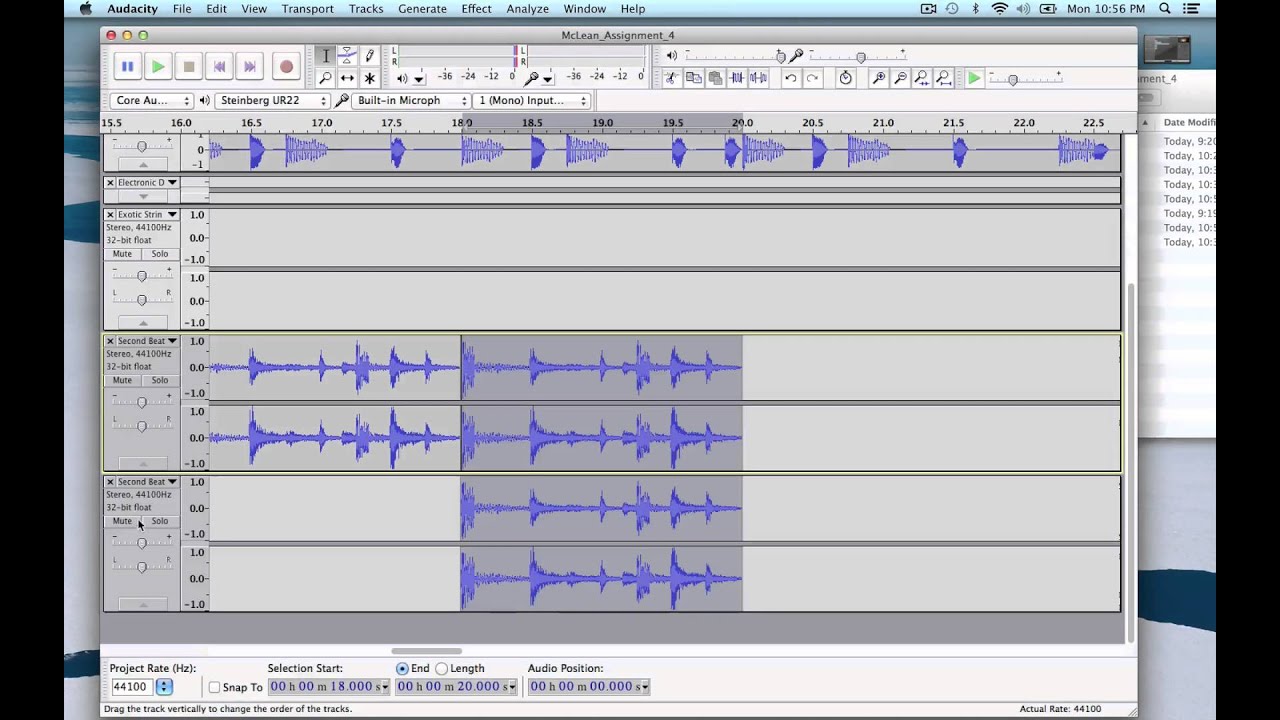Click the Stop transport button
Image resolution: width=1280 pixels, height=720 pixels.
[189, 67]
